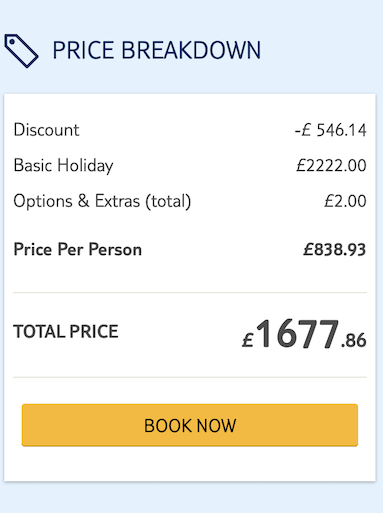Click the Basic Holiday price £2222.00
This screenshot has width=383, height=513.
(332, 165)
